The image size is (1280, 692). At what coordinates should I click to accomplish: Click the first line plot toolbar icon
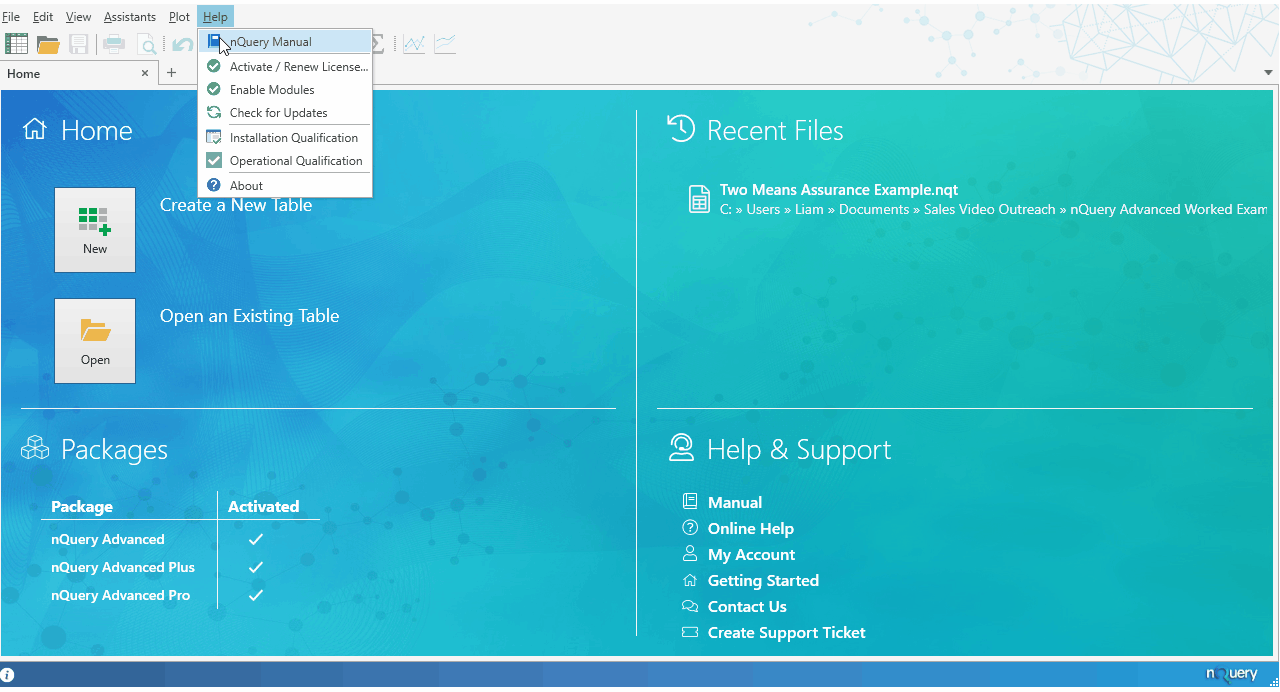(x=414, y=43)
